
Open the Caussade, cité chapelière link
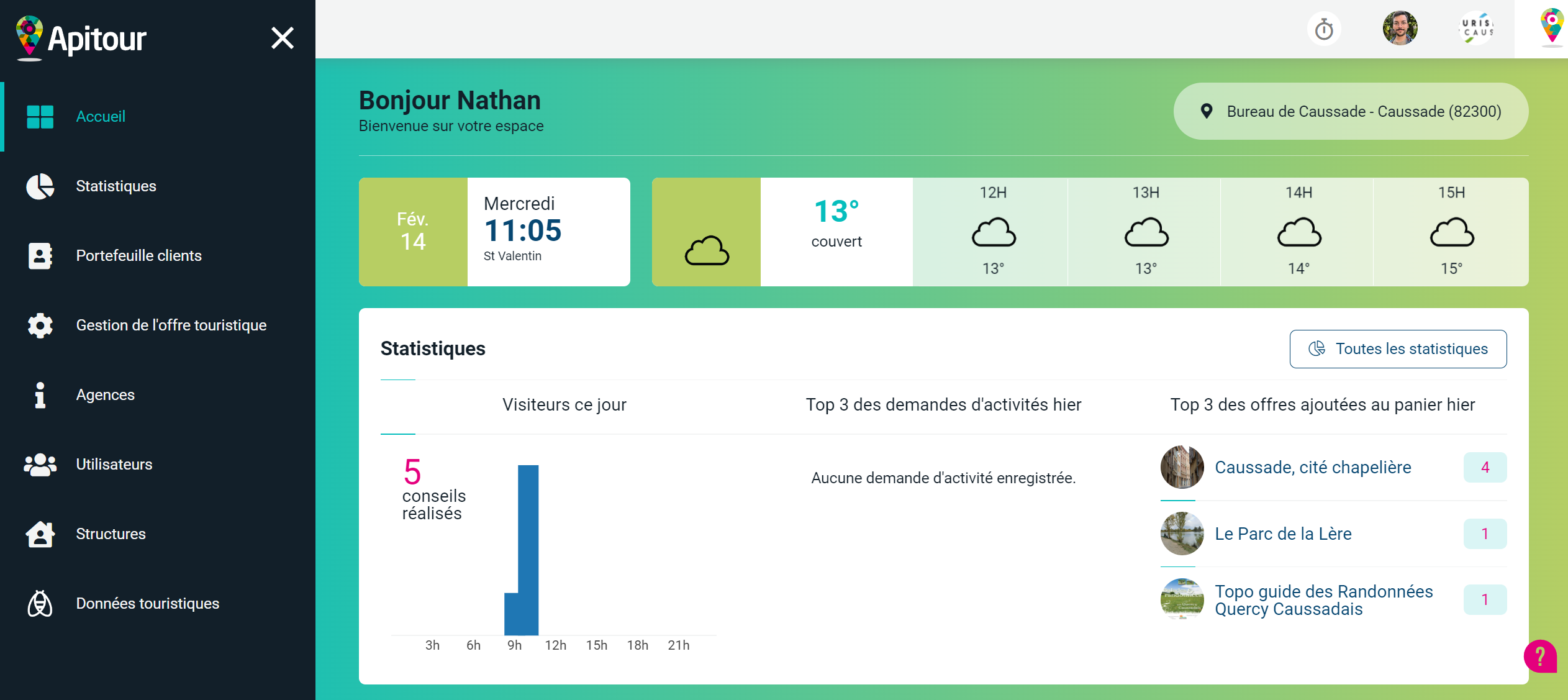click(1313, 468)
